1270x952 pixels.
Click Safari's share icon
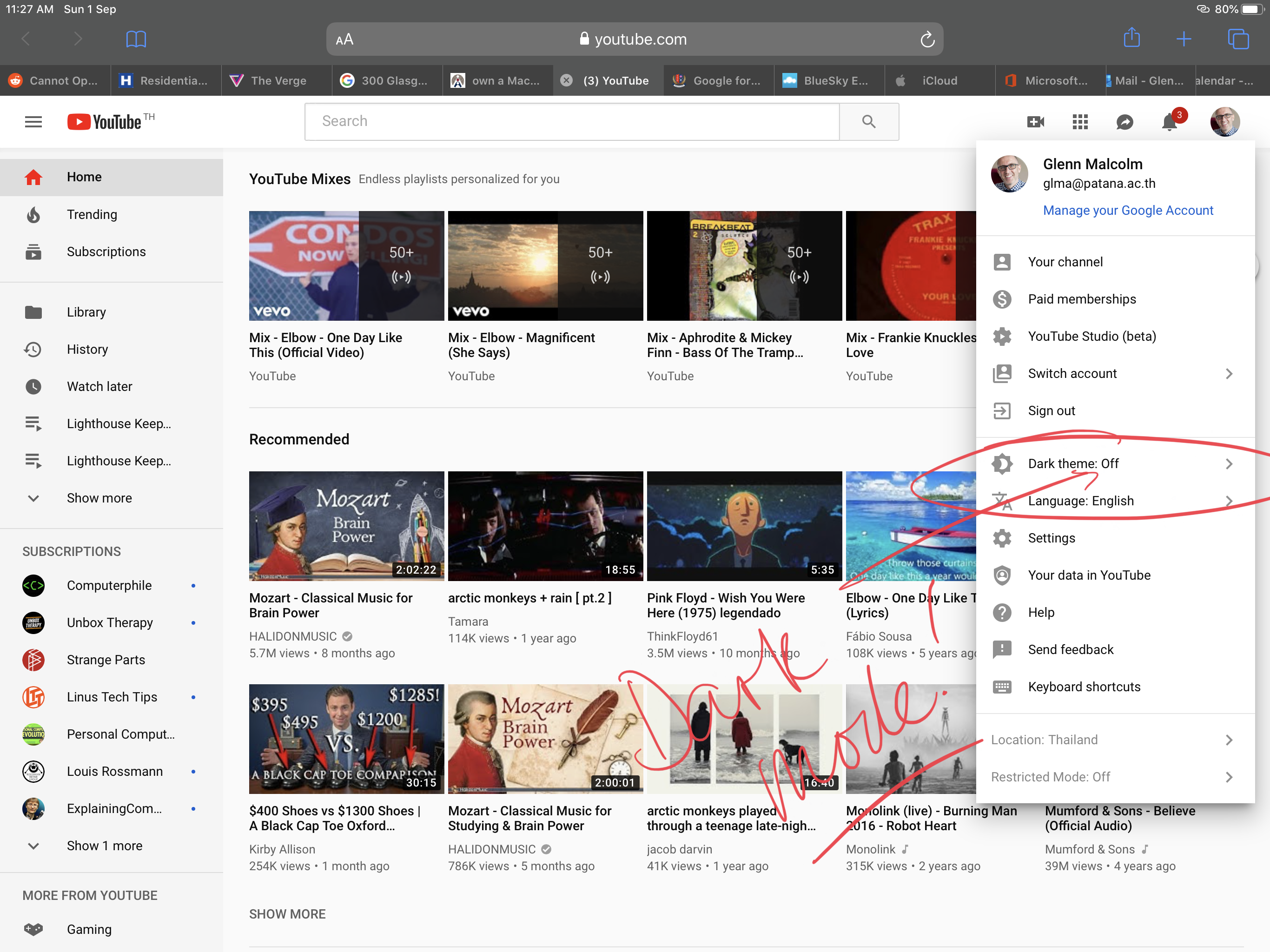point(1131,38)
